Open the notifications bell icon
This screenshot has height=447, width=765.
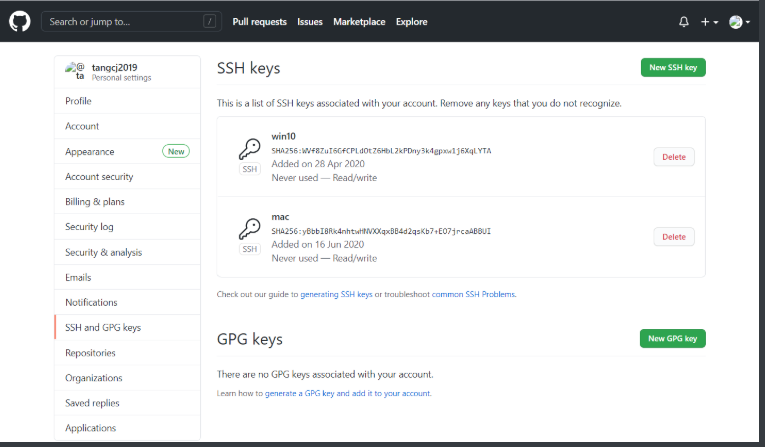(684, 22)
